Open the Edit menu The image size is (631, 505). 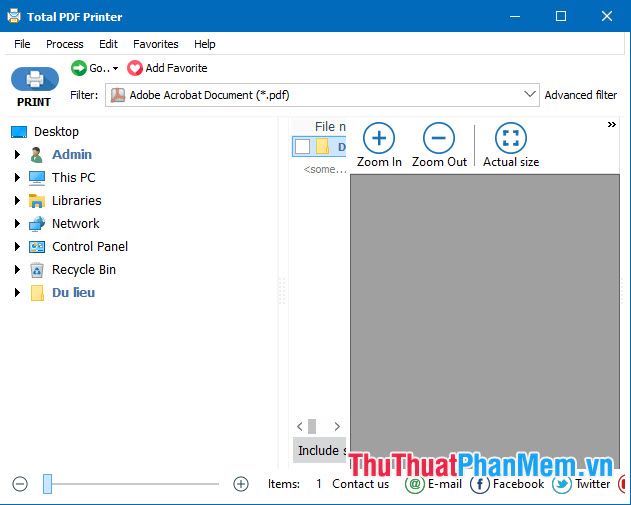tap(108, 44)
